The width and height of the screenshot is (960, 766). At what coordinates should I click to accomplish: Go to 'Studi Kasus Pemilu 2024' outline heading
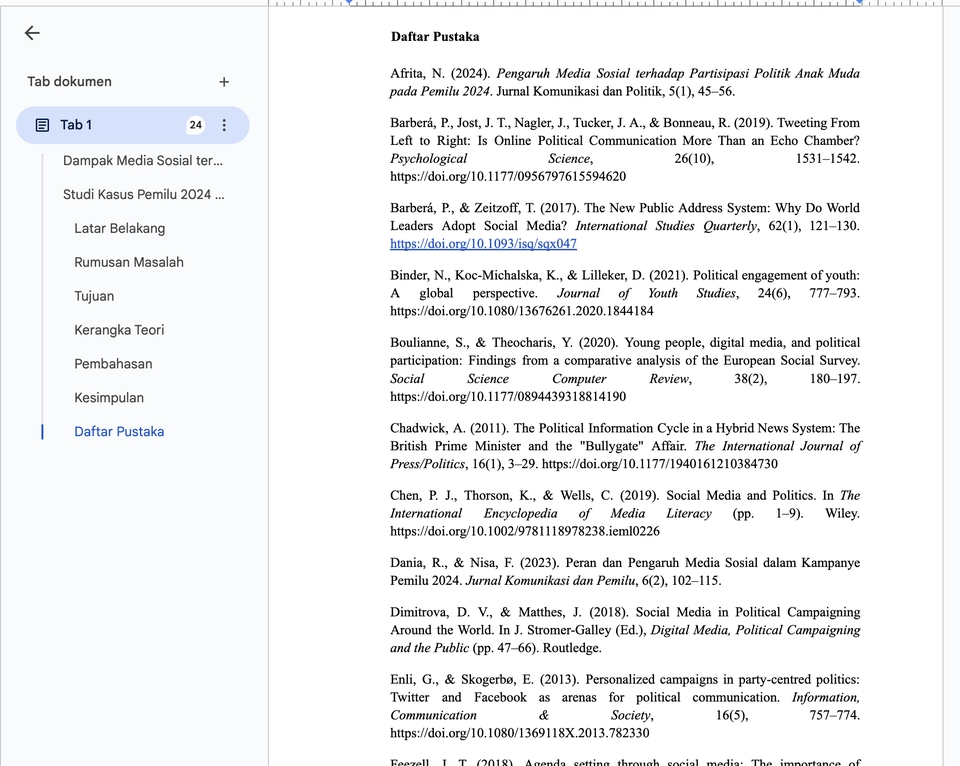click(143, 194)
